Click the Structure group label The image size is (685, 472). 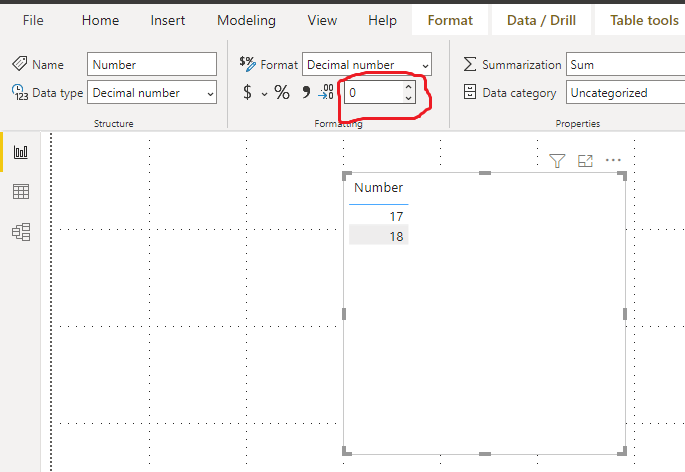point(114,124)
